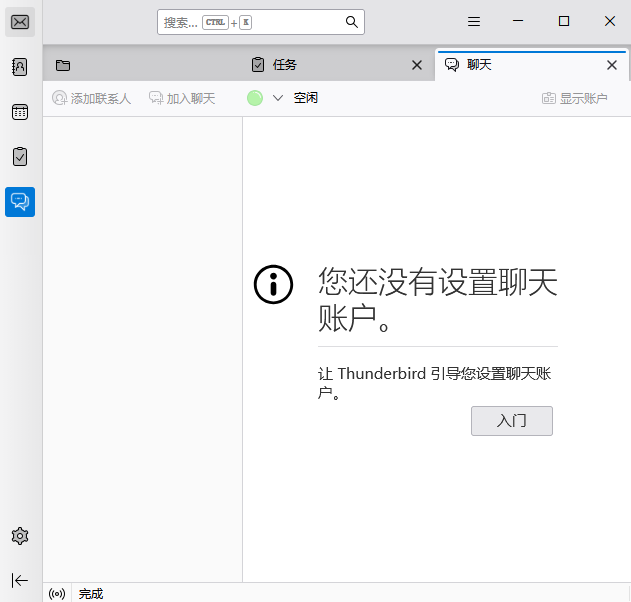
Task: Focus the 搜索 search field
Action: click(261, 22)
